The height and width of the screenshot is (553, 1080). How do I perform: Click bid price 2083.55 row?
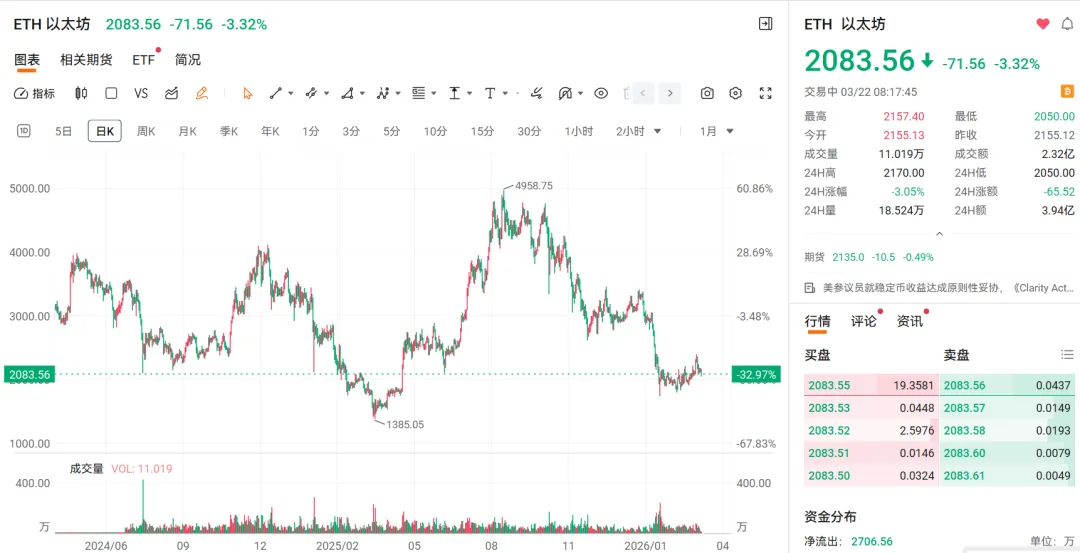pos(872,386)
